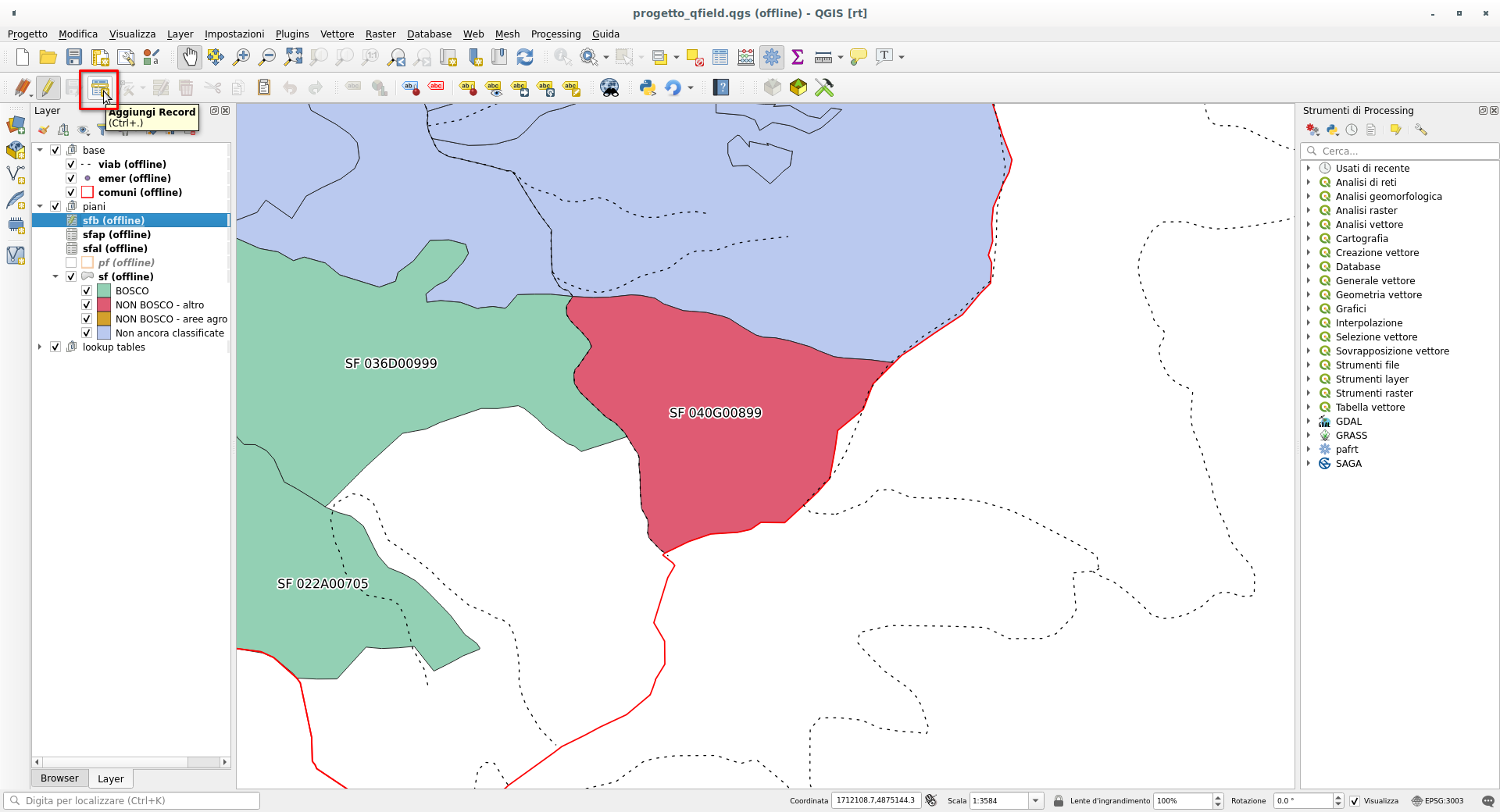Click the Zoom In magnifier tool
1500x812 pixels.
[241, 57]
